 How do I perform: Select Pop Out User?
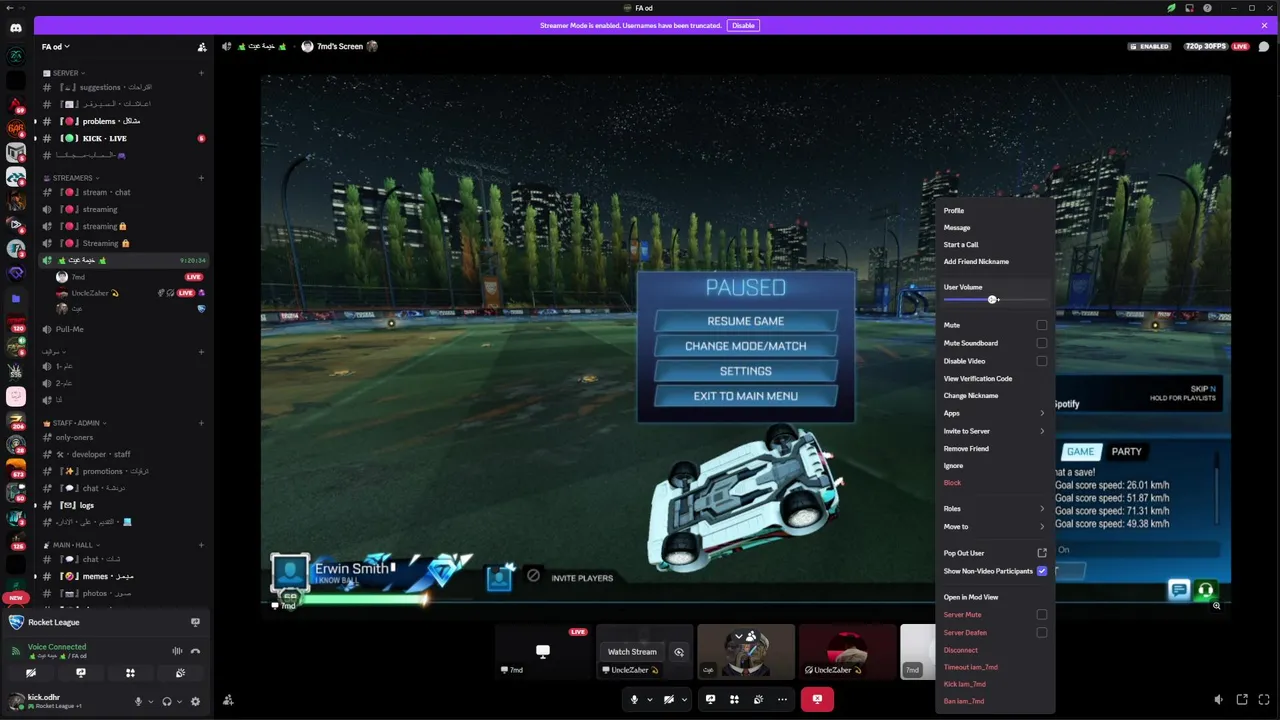tap(994, 553)
